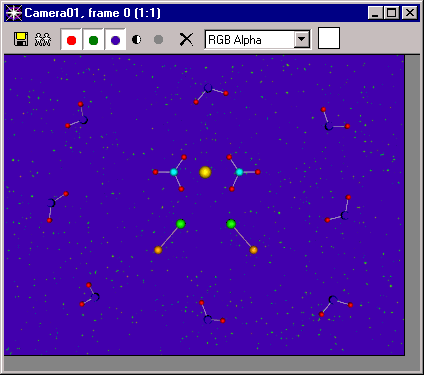Enable the monochrome gray circle button

(159, 40)
